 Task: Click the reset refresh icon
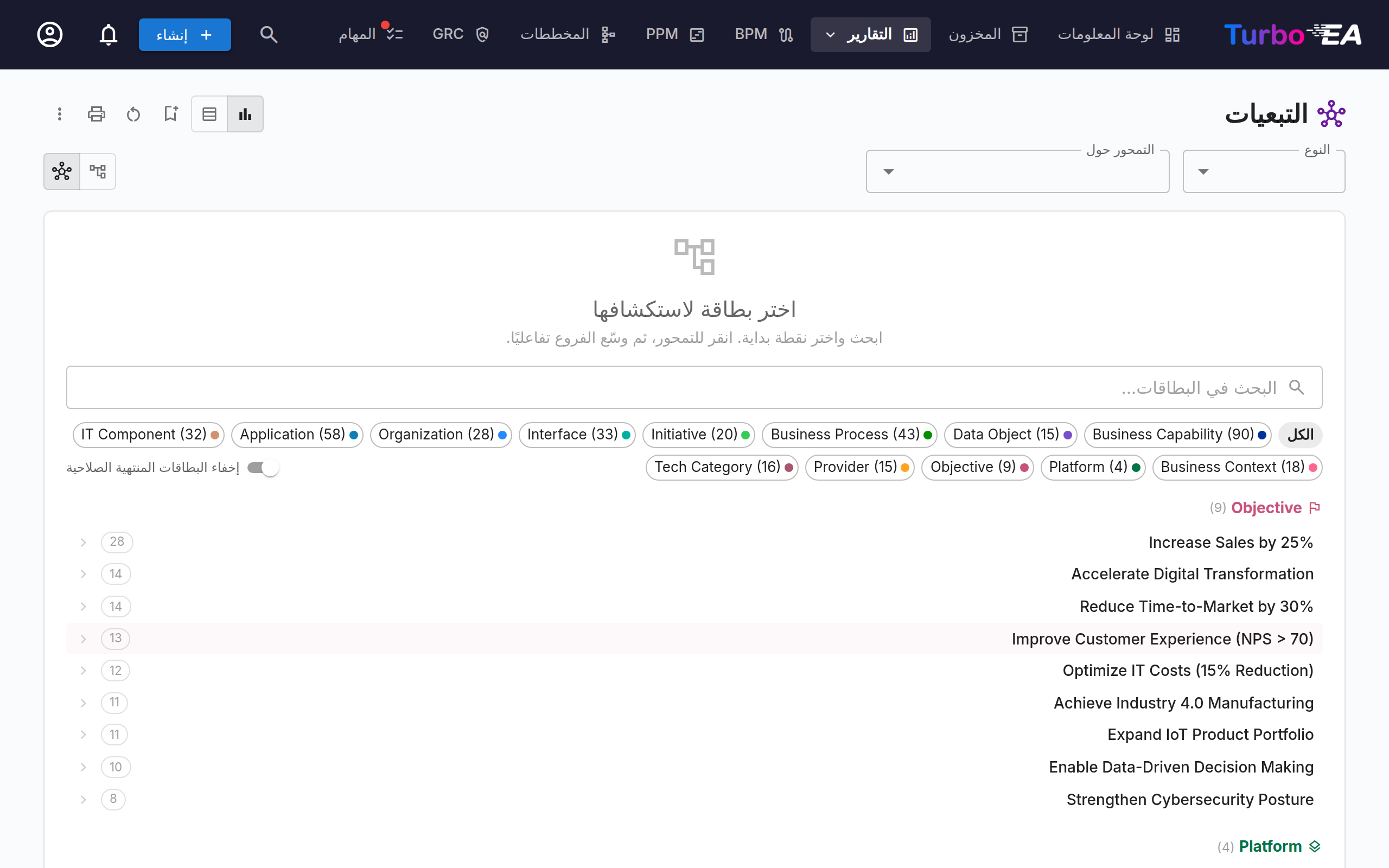pyautogui.click(x=133, y=114)
